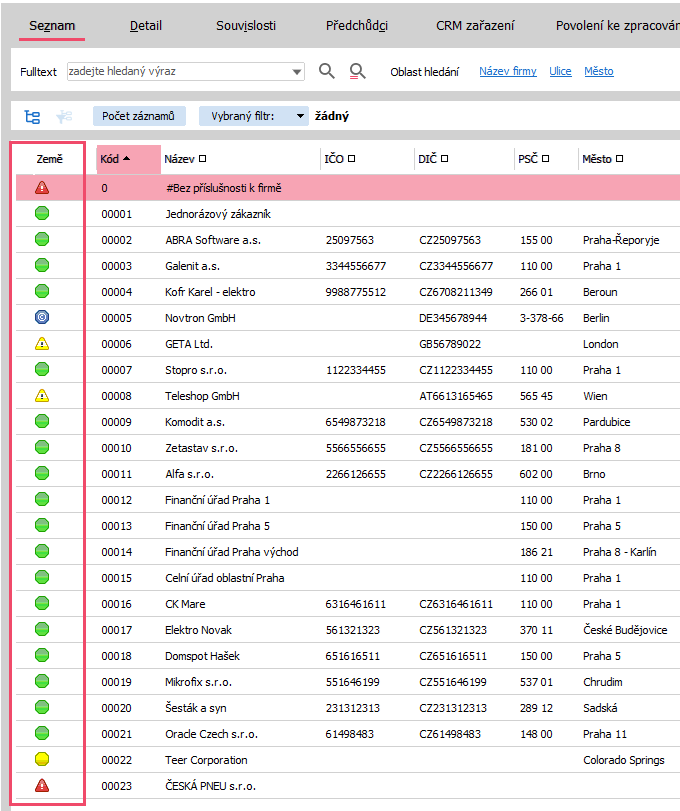Click green status icon for ABRA Software
The image size is (680, 811).
pyautogui.click(x=42, y=240)
